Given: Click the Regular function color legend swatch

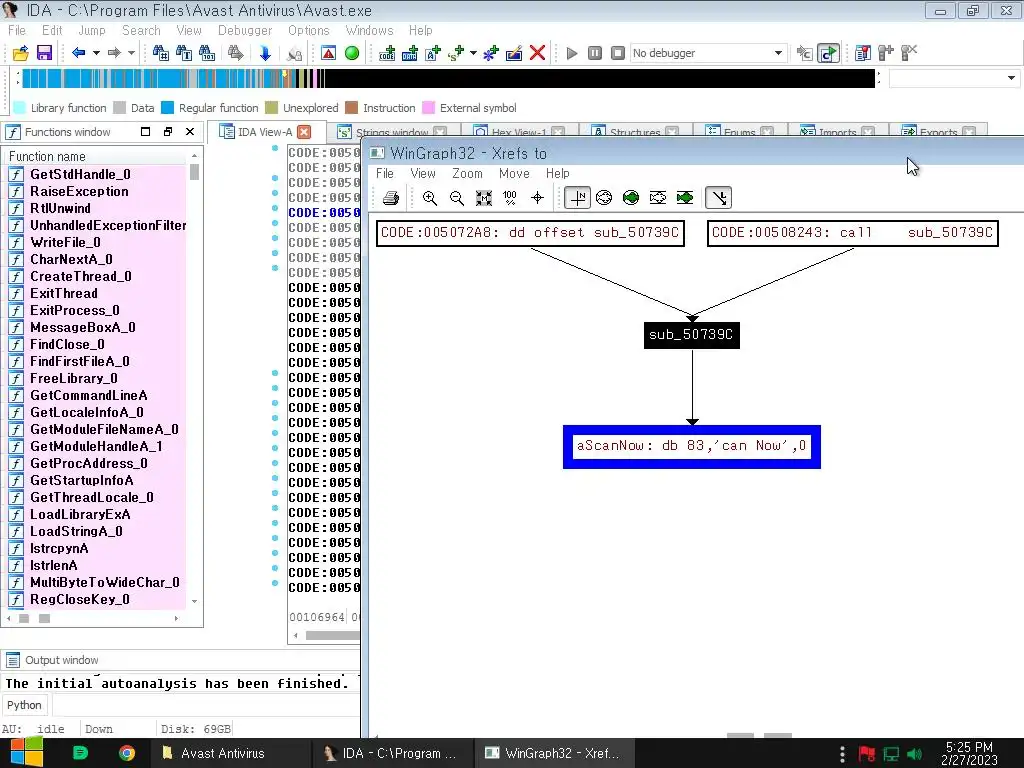Looking at the screenshot, I should tap(168, 108).
